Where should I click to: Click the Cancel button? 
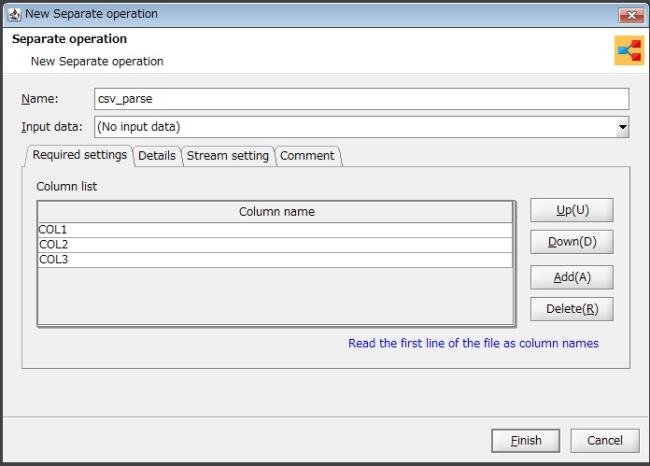(604, 440)
